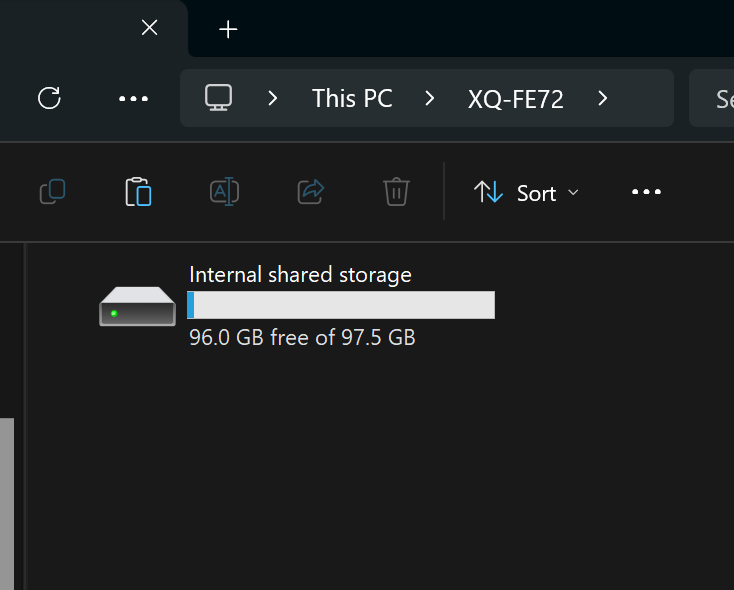Image resolution: width=734 pixels, height=590 pixels.
Task: Click the Rename toolbar icon
Action: [x=225, y=192]
